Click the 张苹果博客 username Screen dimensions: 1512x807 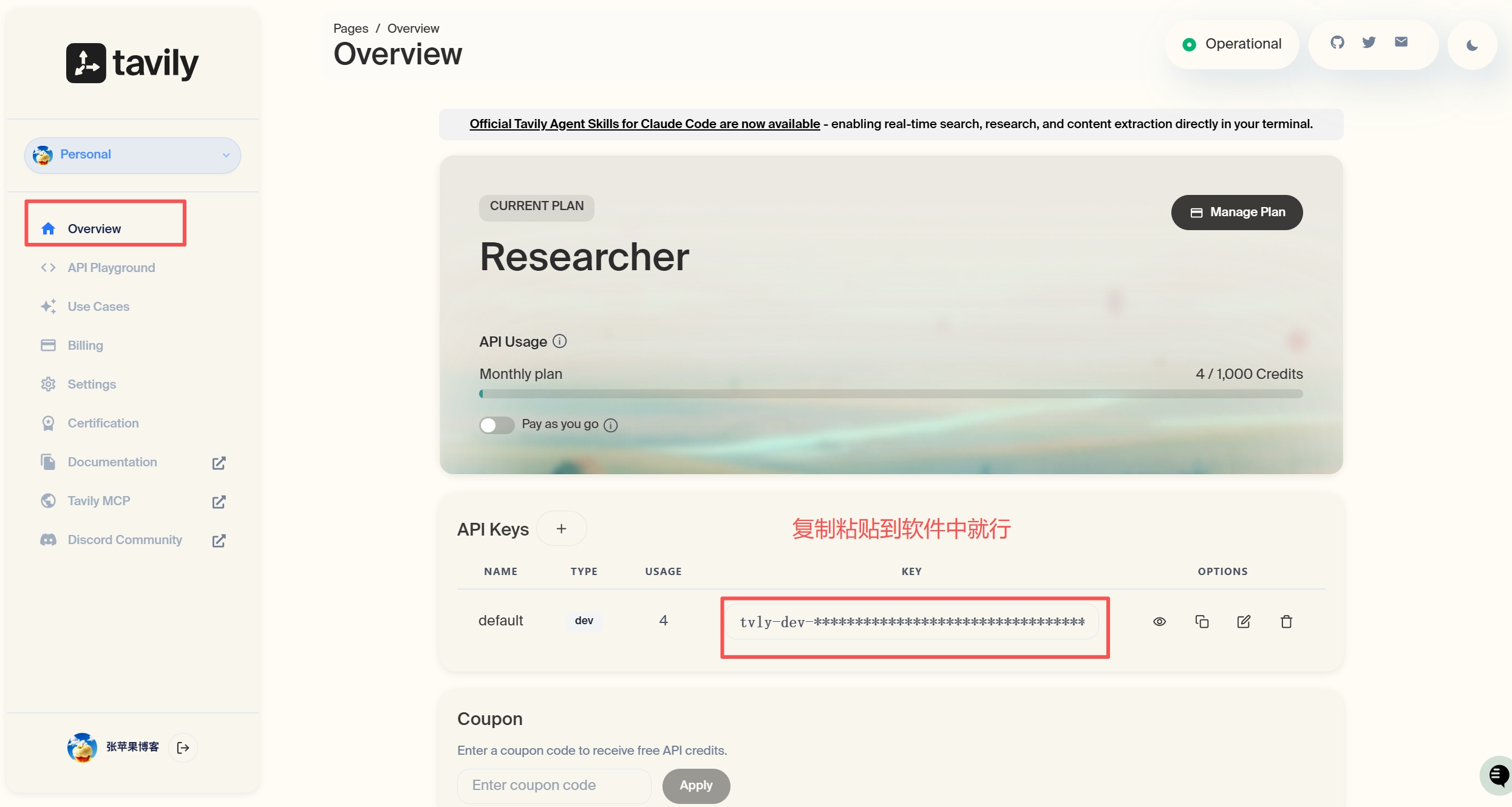click(132, 747)
